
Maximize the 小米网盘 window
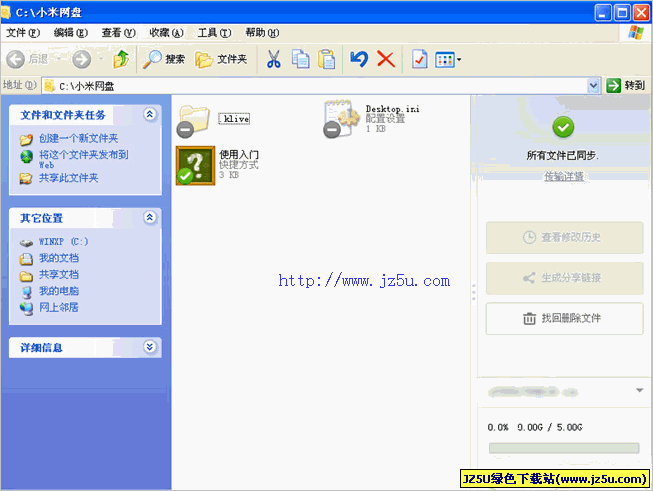tap(622, 13)
